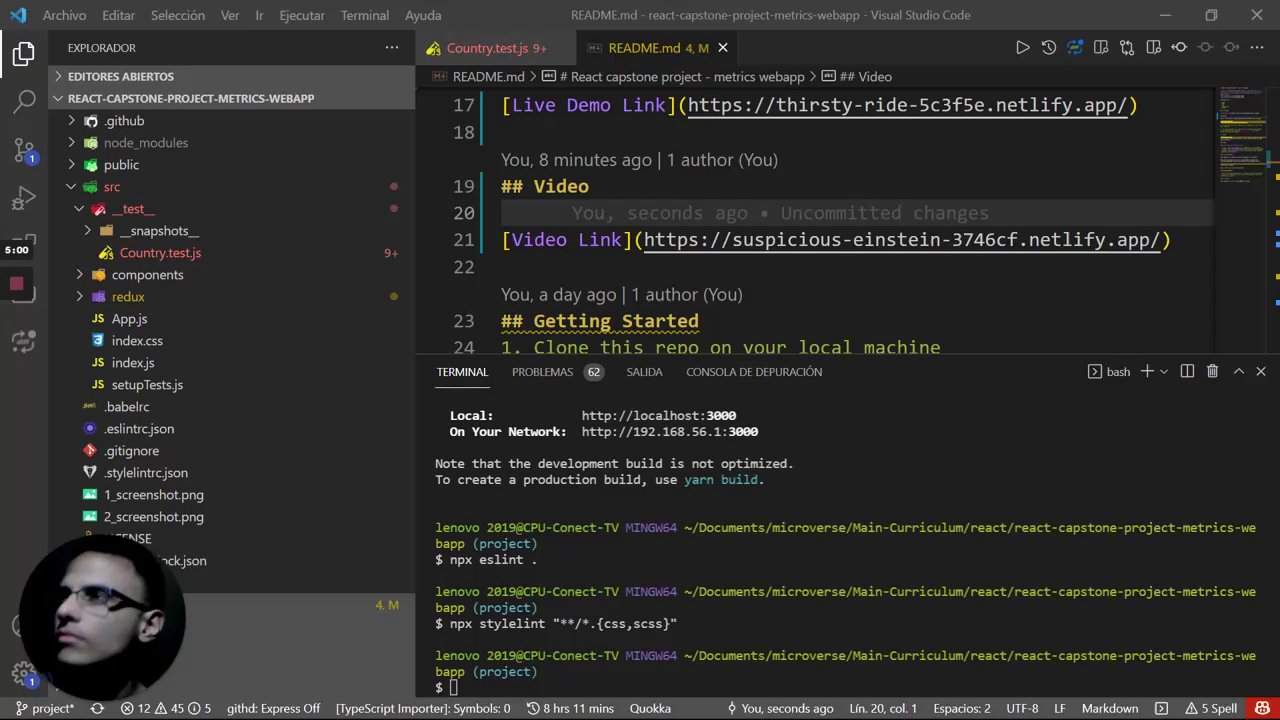Open App.js file in explorer
Viewport: 1280px width, 720px height.
129,319
